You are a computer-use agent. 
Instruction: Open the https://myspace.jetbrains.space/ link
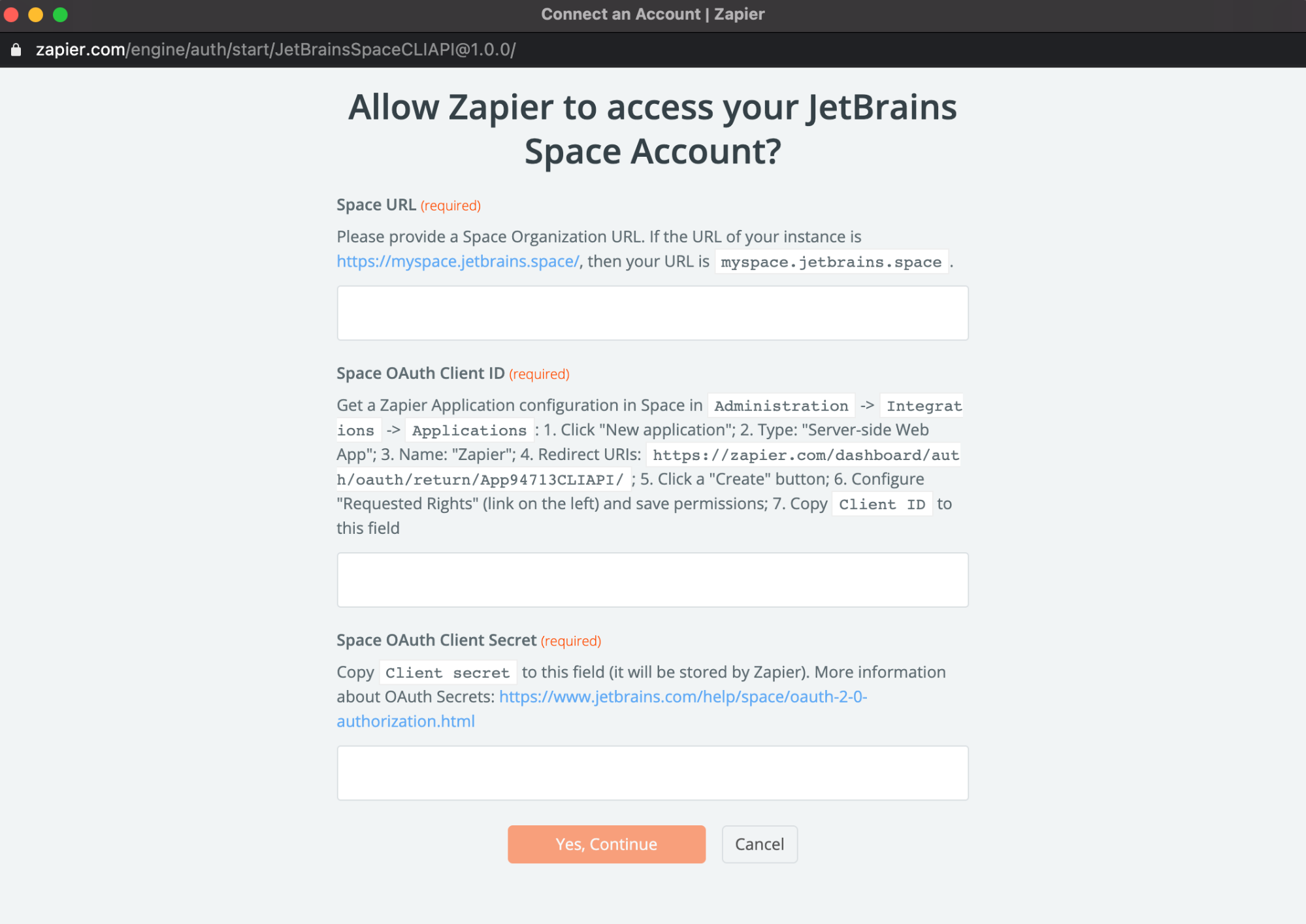[x=458, y=261]
